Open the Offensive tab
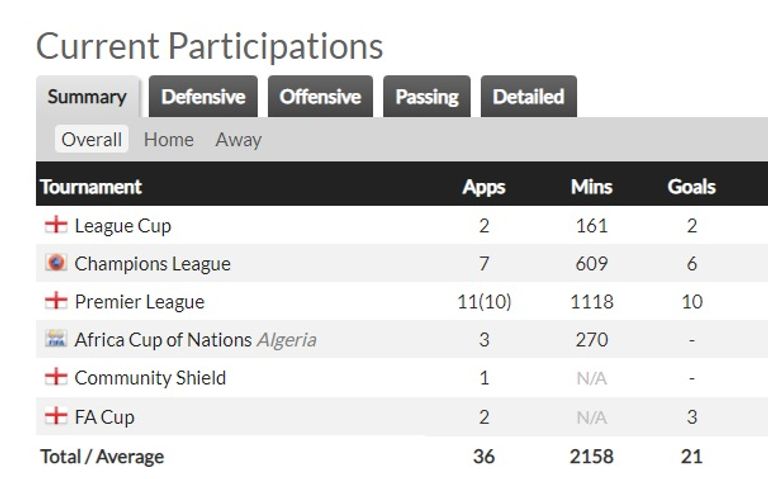The image size is (768, 479). pos(320,97)
